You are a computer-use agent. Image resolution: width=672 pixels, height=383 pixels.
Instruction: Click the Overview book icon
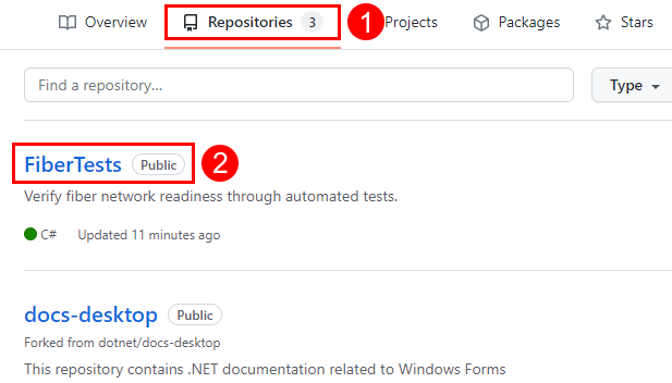point(67,22)
